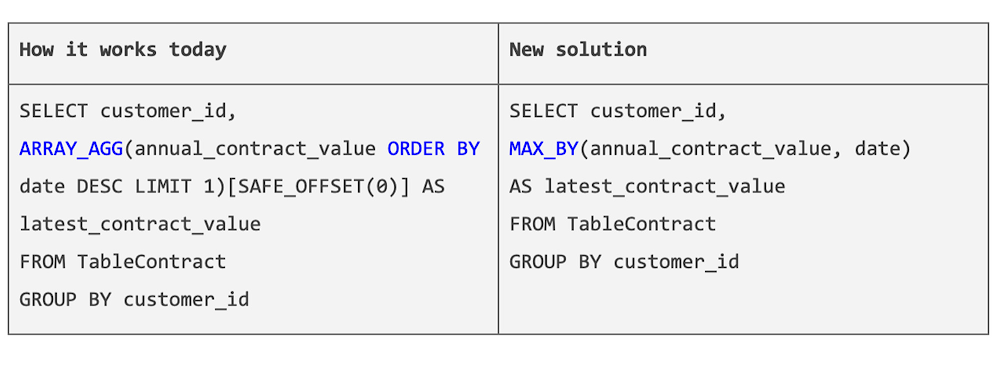This screenshot has height=365, width=1000.
Task: Click the "New solution" column header
Action: 578,50
